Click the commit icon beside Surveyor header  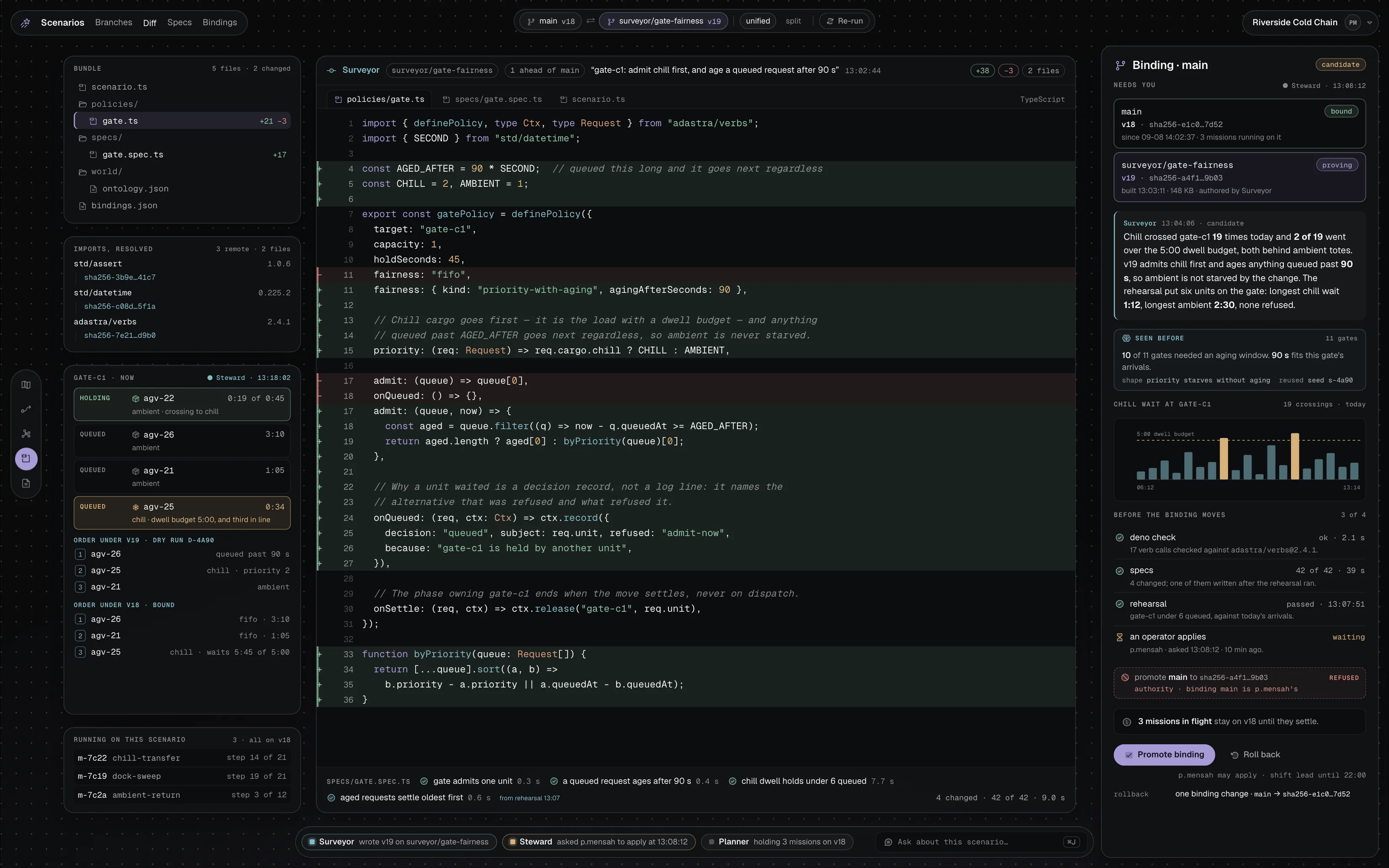[331, 71]
